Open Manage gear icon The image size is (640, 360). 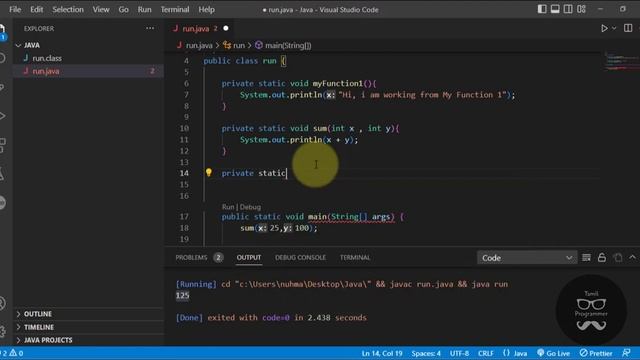coord(2,331)
